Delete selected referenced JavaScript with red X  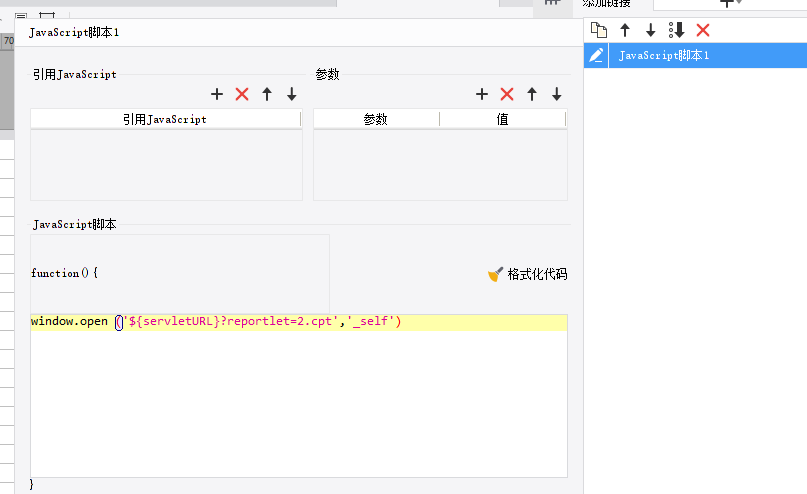pyautogui.click(x=242, y=94)
